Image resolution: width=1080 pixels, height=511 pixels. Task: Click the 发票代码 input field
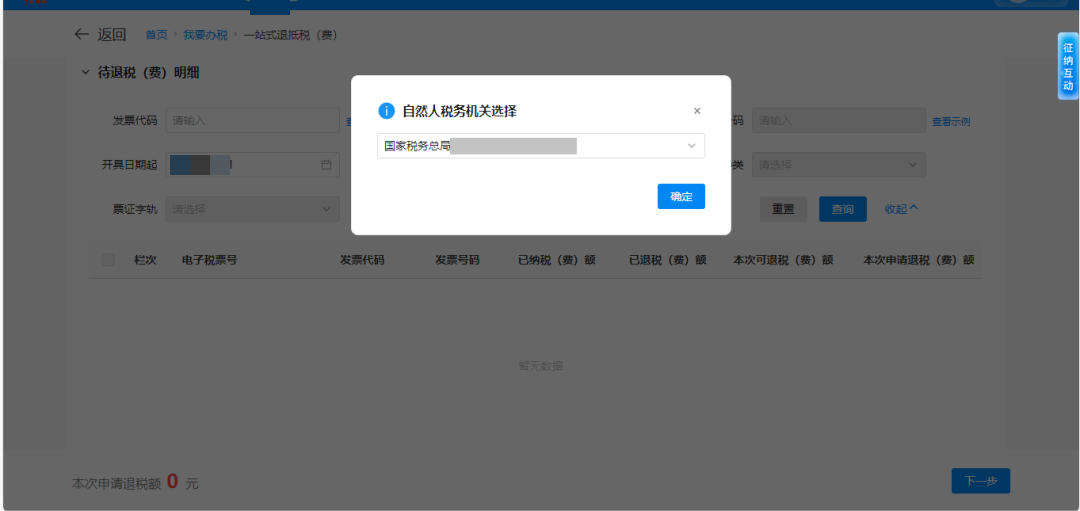click(253, 121)
